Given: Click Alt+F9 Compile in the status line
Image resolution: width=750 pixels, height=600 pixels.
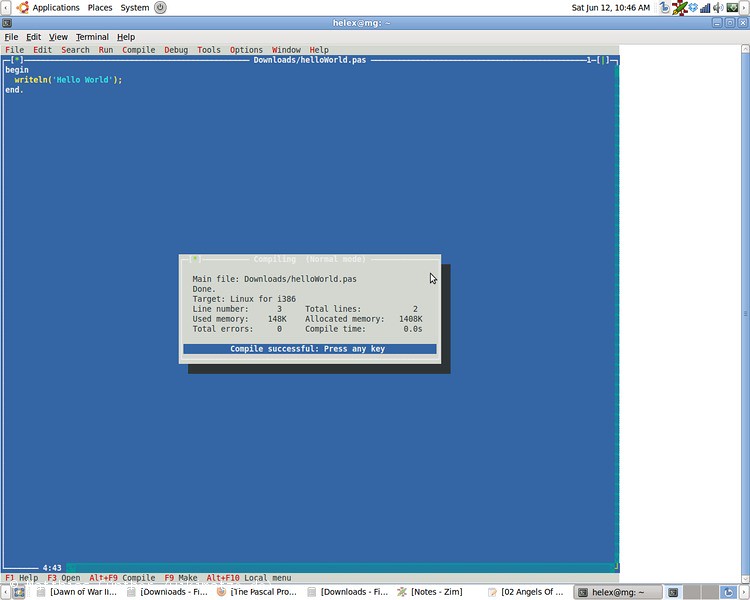Looking at the screenshot, I should (122, 578).
